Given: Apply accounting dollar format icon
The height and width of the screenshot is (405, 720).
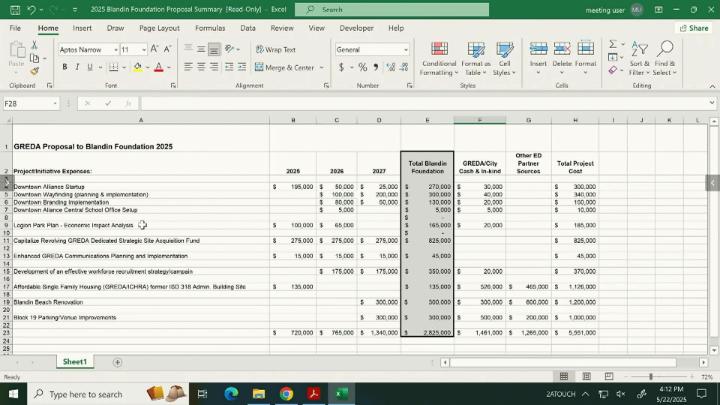Looking at the screenshot, I should point(342,68).
